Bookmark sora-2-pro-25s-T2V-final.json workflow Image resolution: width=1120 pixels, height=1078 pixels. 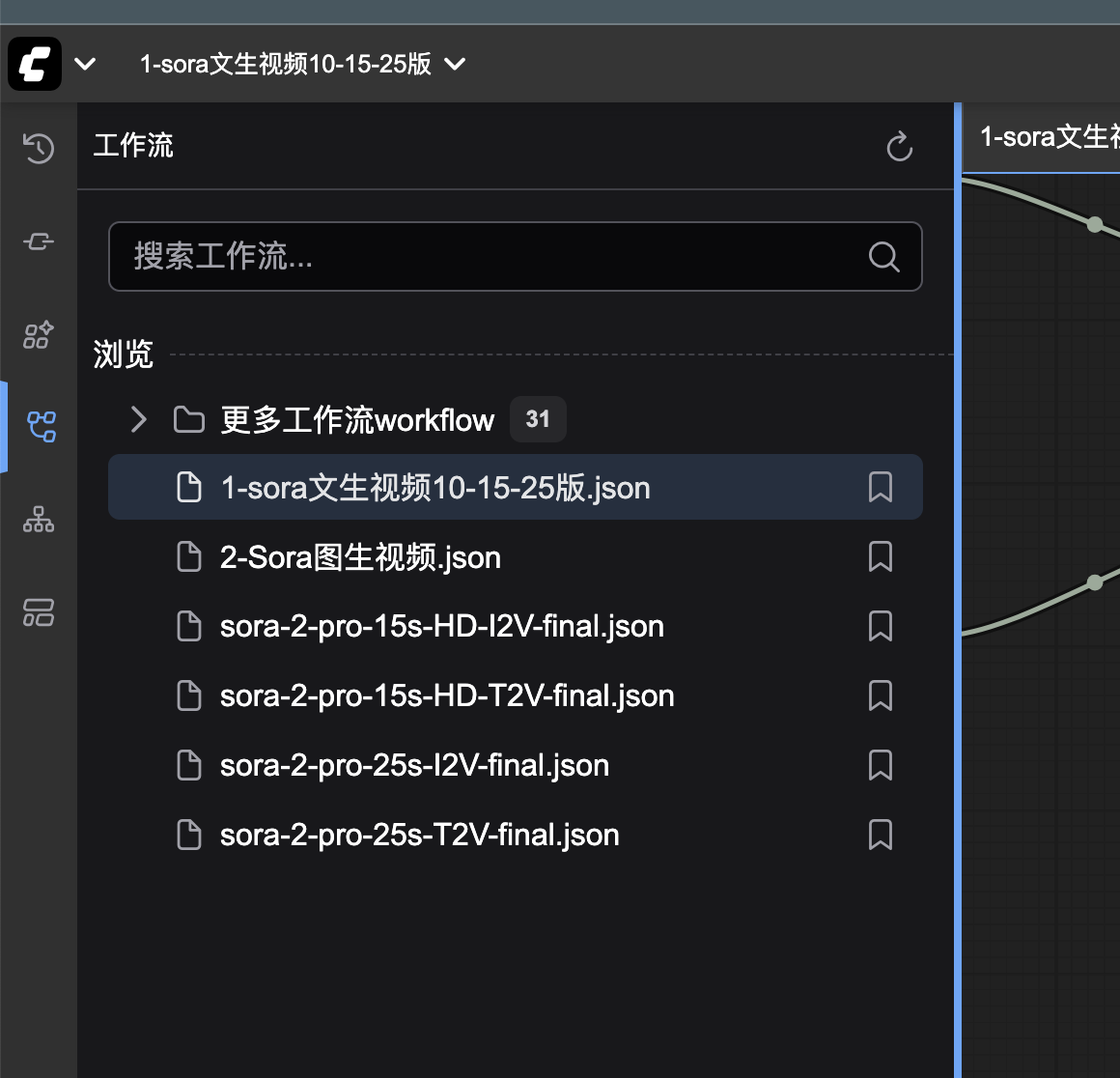click(x=880, y=835)
